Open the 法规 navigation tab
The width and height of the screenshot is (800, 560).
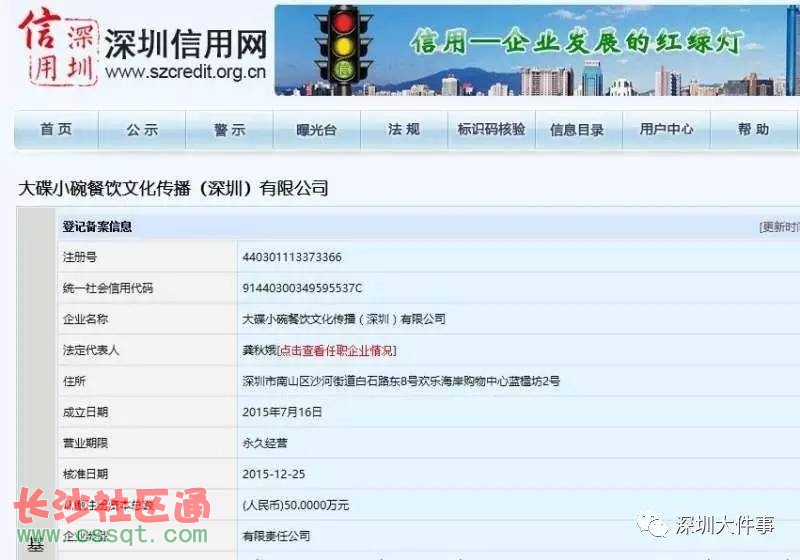click(x=404, y=130)
